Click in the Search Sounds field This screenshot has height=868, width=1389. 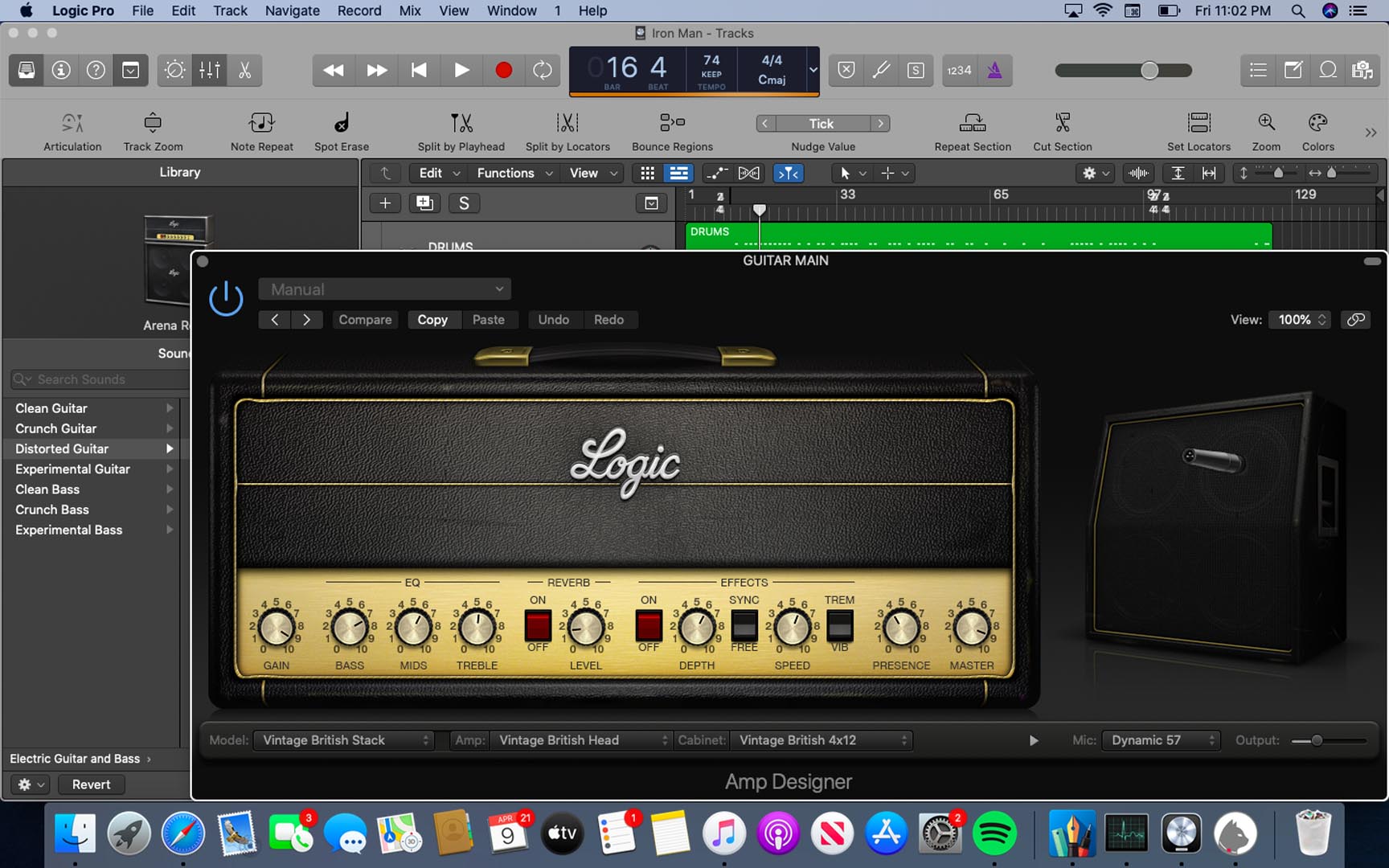98,379
